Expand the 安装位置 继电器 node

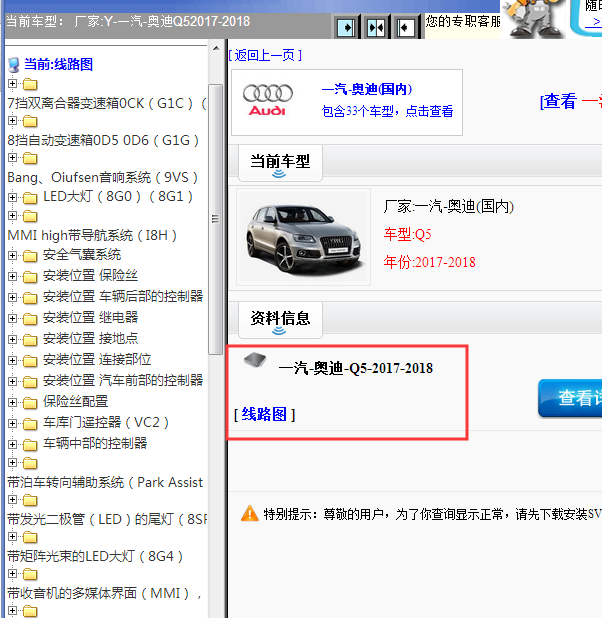click(13, 318)
